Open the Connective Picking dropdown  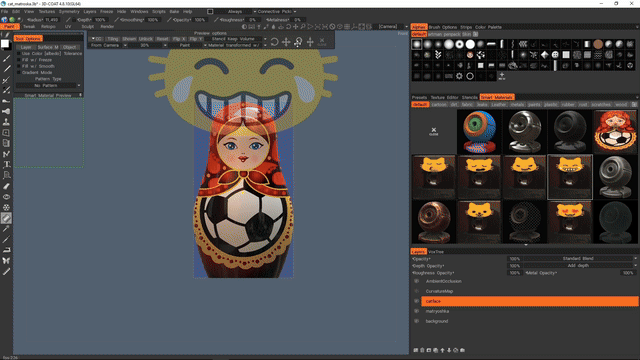(276, 11)
